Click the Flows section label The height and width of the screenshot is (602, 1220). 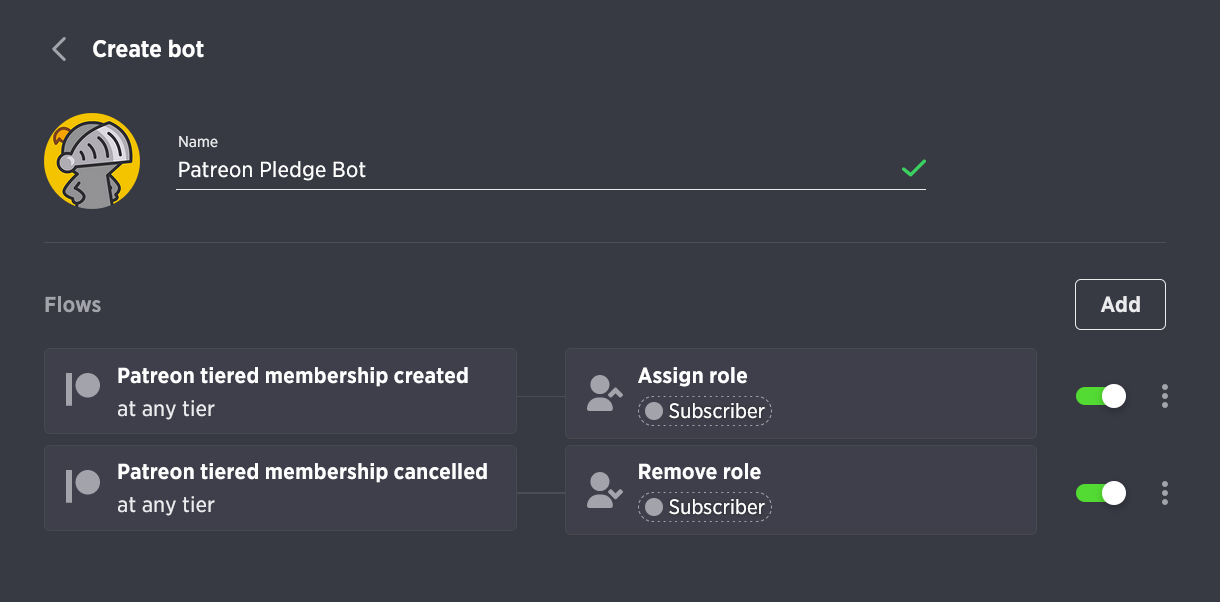tap(73, 304)
